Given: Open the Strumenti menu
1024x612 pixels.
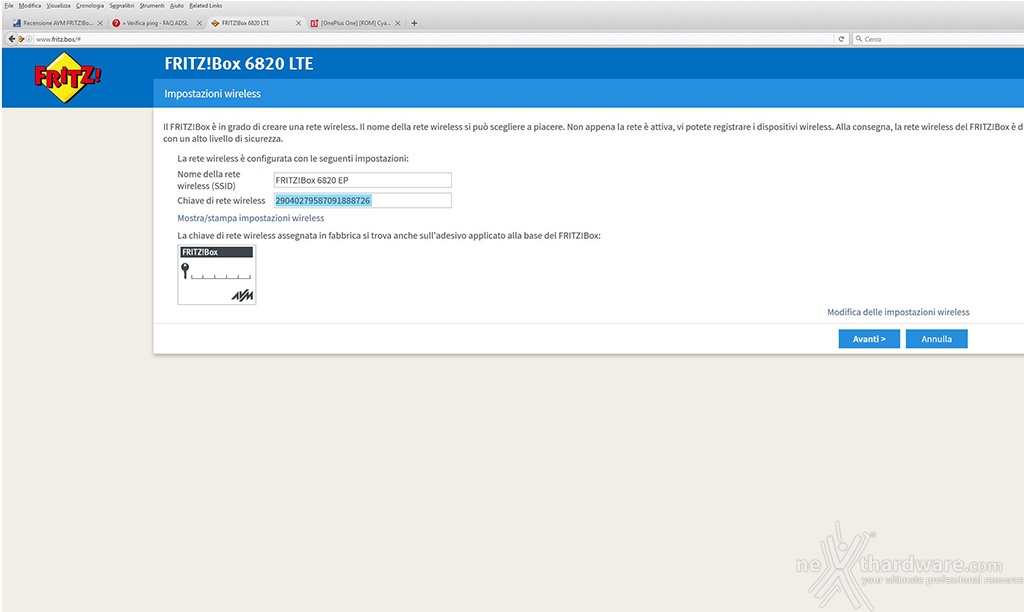Looking at the screenshot, I should pos(152,5).
